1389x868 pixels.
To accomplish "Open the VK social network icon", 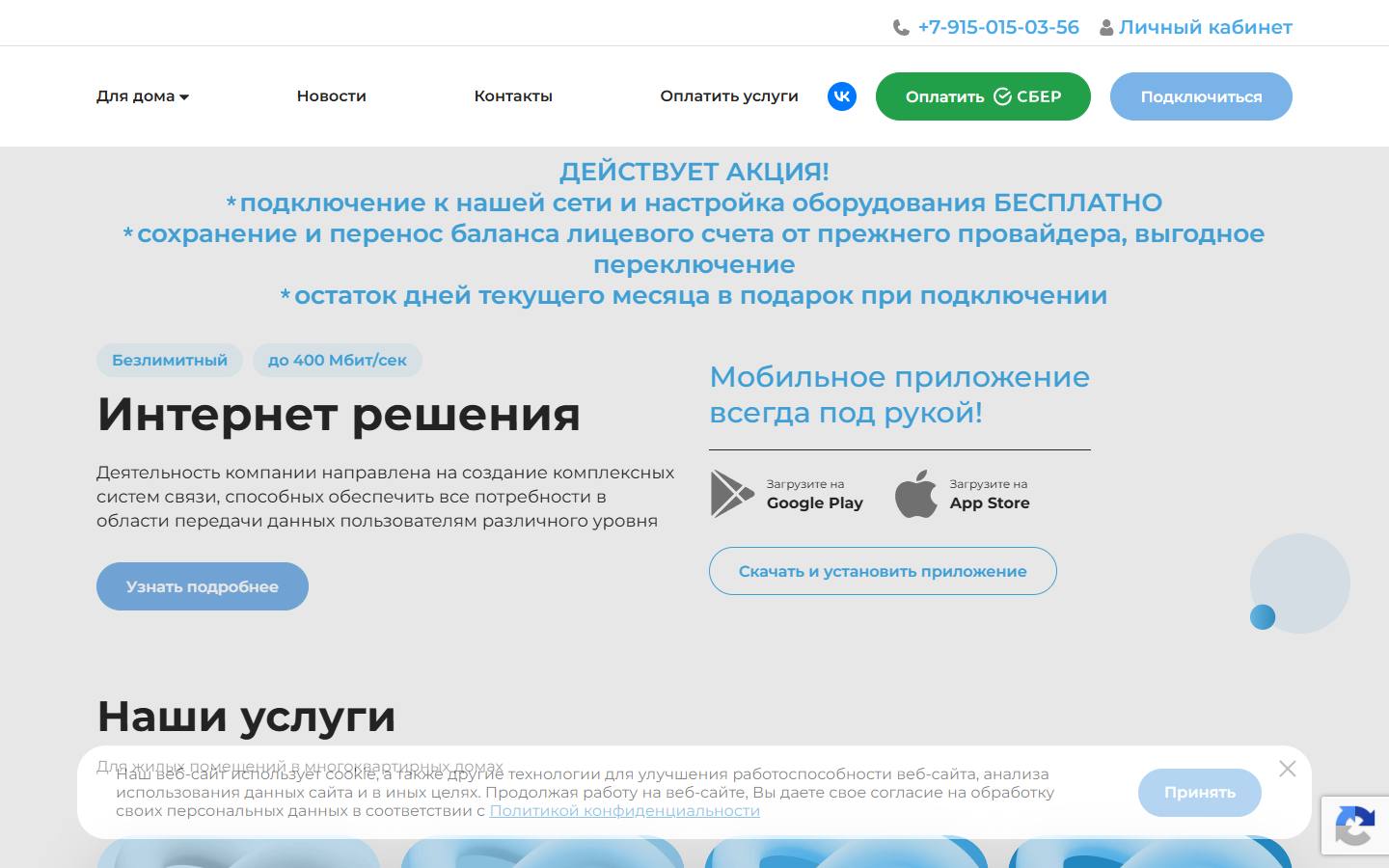I will pyautogui.click(x=842, y=96).
